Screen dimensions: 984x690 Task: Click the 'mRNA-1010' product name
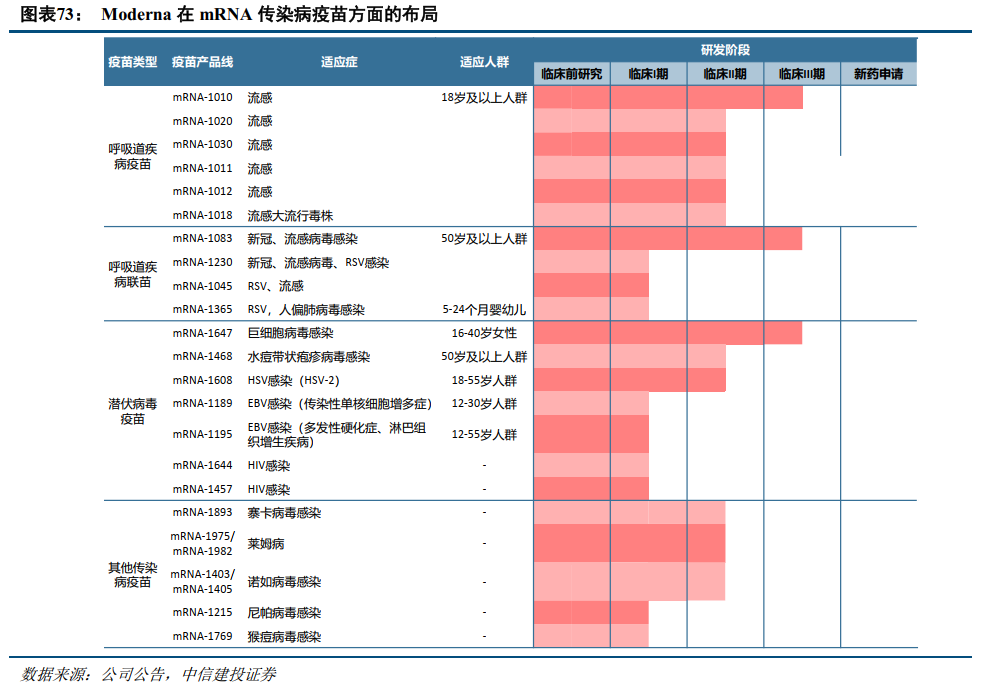pyautogui.click(x=203, y=97)
